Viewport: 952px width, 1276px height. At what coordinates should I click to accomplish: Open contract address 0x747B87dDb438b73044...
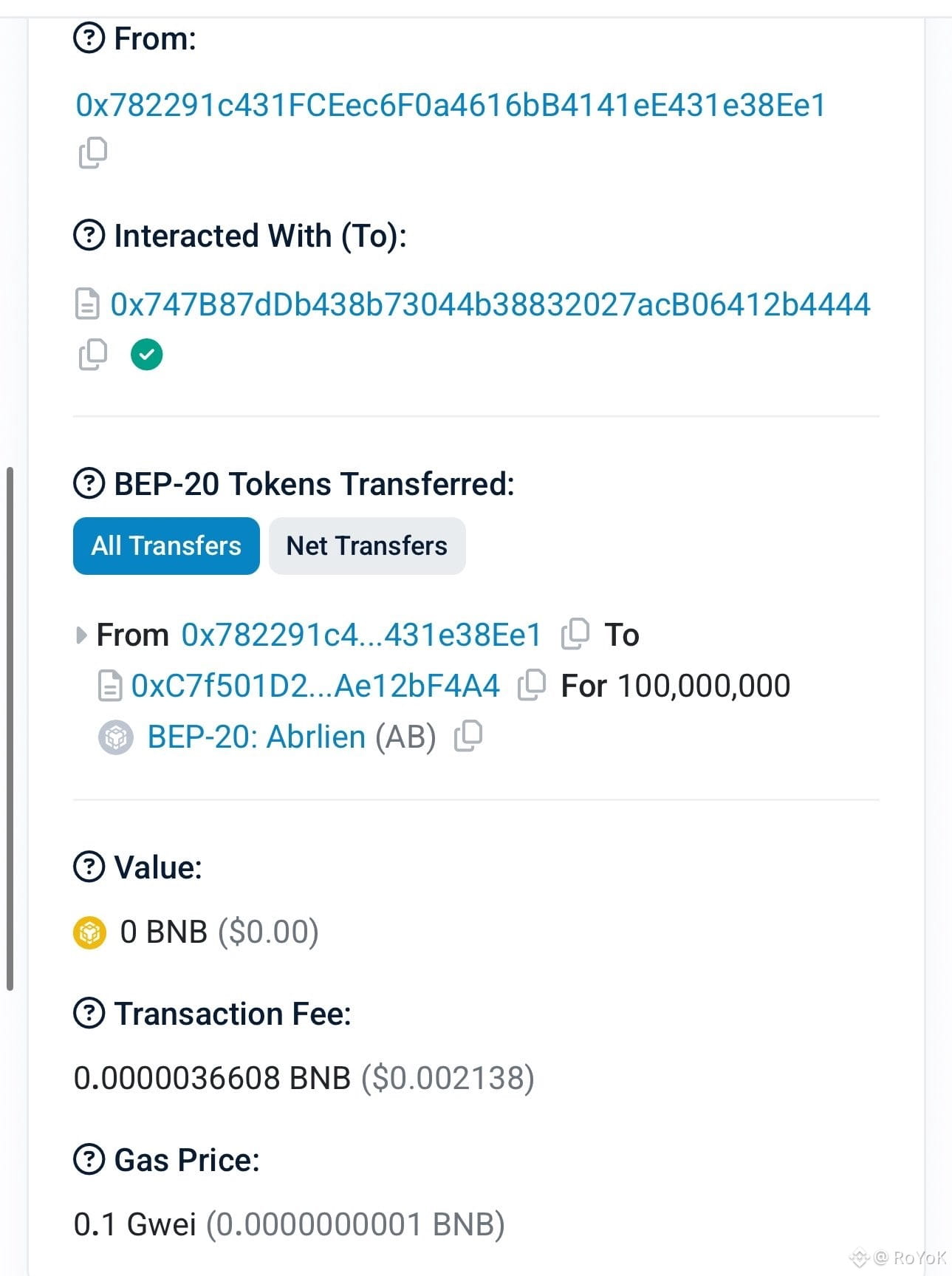coord(490,304)
